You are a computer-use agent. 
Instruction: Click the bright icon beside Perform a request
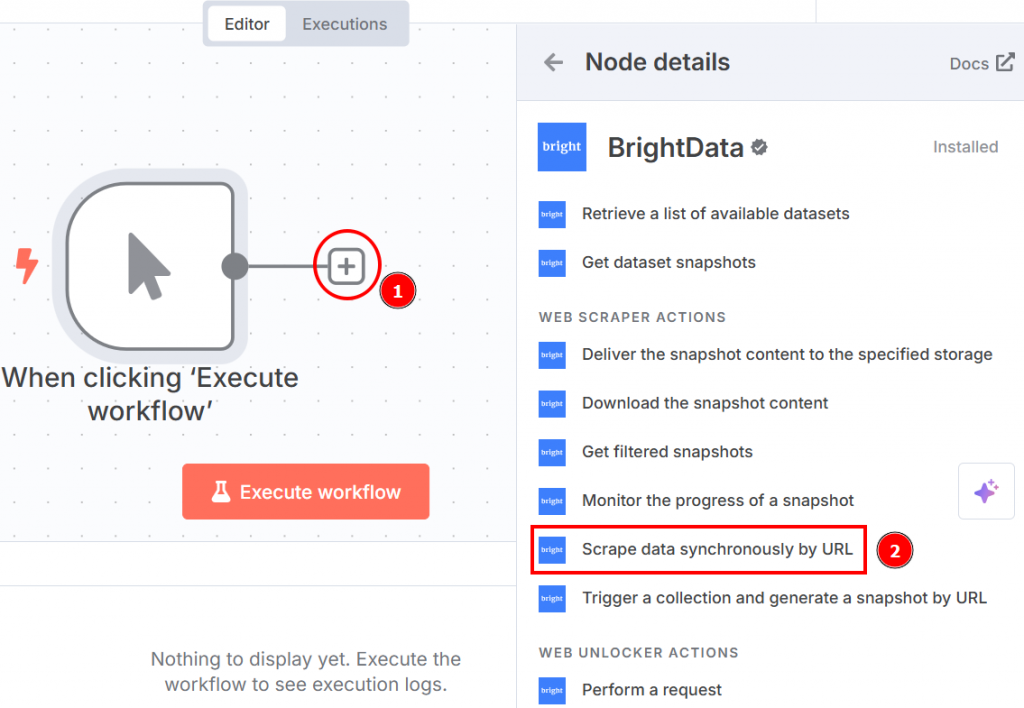[x=551, y=690]
